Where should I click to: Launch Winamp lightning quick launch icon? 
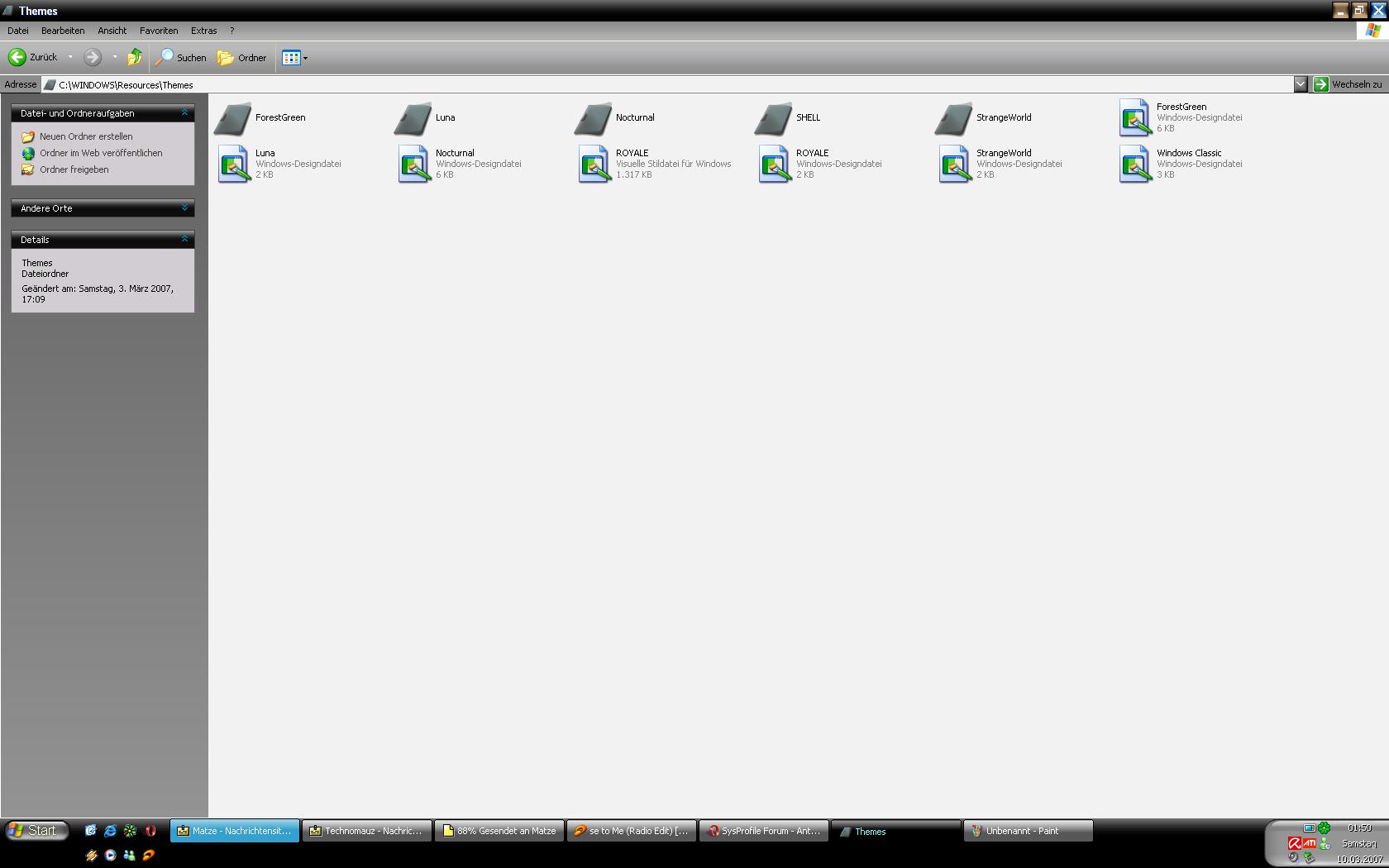tap(90, 856)
